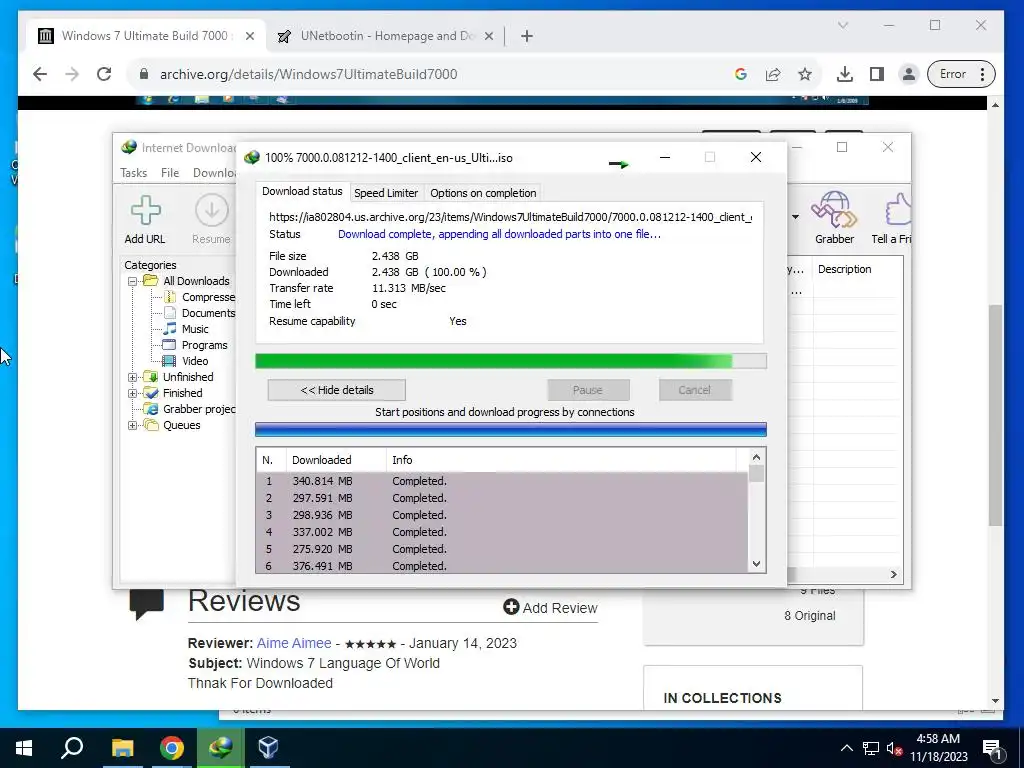Click the Error menu button in Chrome
Viewport: 1024px width, 768px height.
pos(961,74)
